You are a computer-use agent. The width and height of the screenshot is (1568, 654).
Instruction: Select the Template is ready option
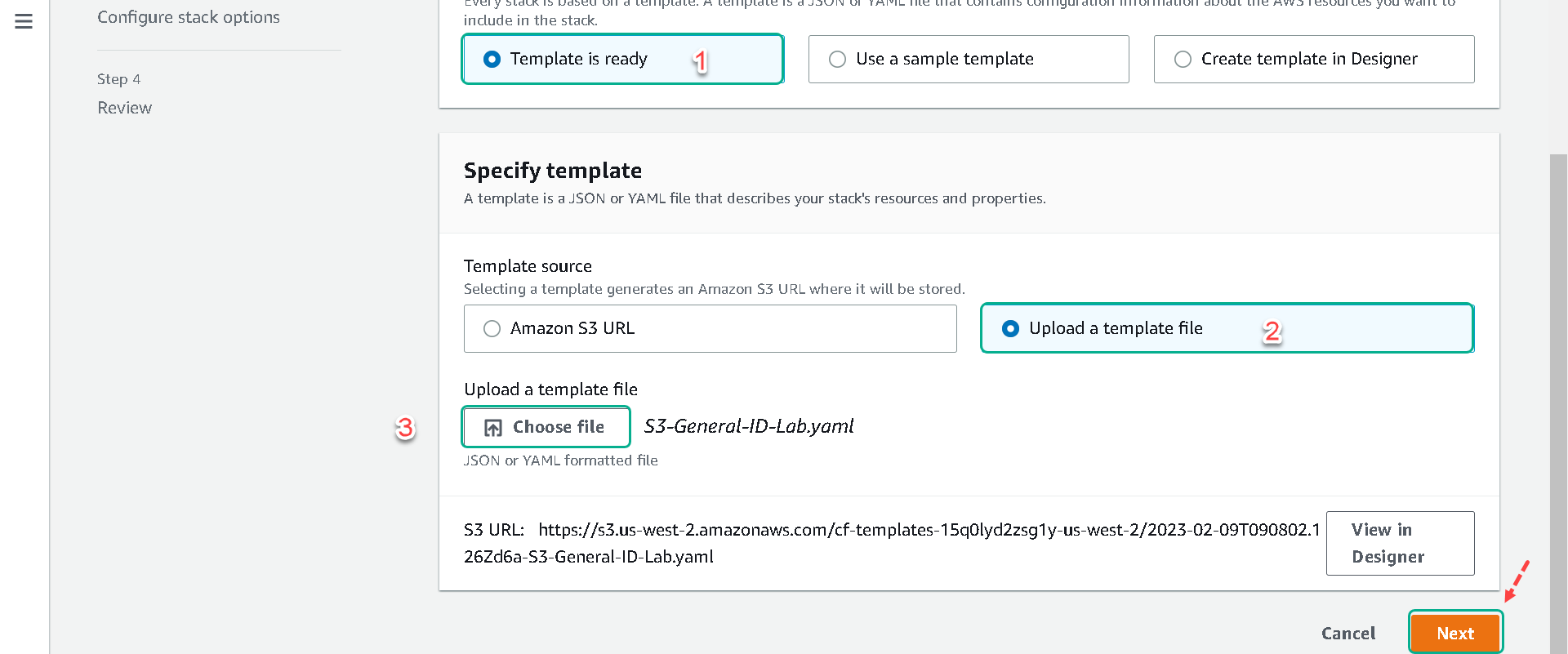(x=622, y=59)
